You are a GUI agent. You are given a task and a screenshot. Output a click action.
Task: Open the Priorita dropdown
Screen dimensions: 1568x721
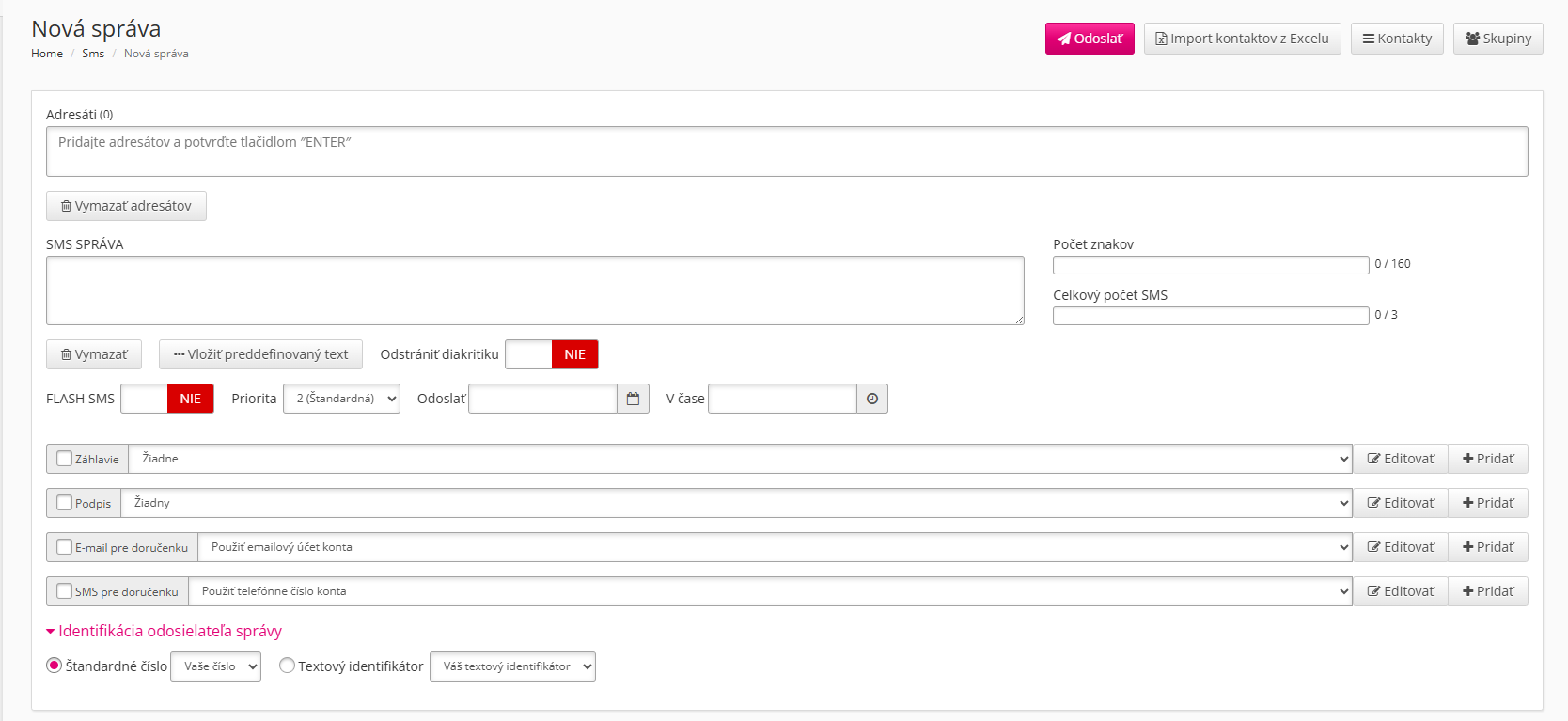(341, 399)
